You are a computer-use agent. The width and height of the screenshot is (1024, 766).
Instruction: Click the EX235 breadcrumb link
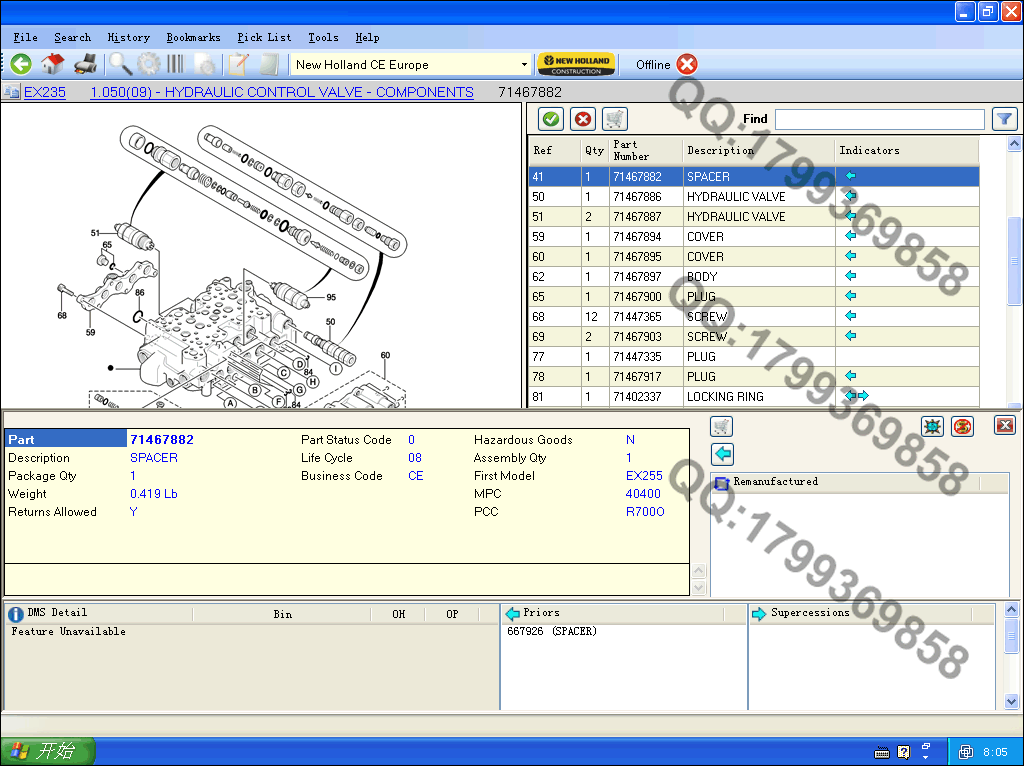coord(45,92)
